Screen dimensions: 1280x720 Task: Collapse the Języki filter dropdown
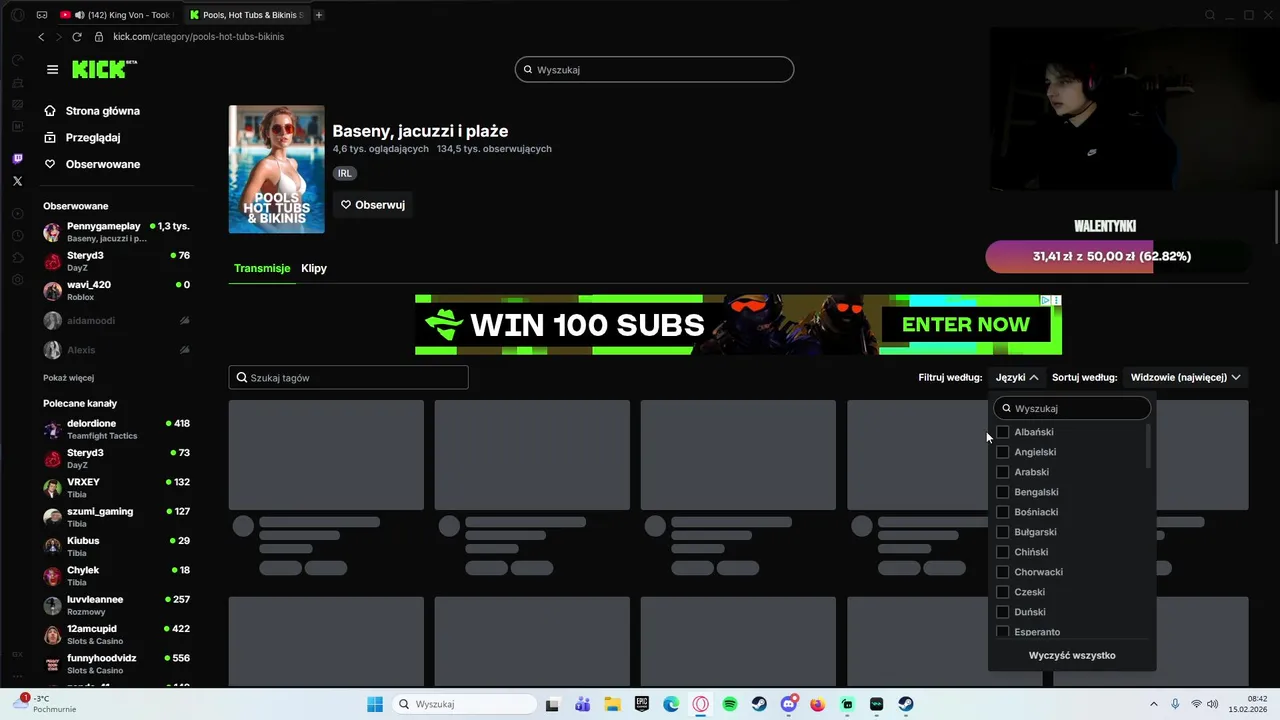point(1017,377)
